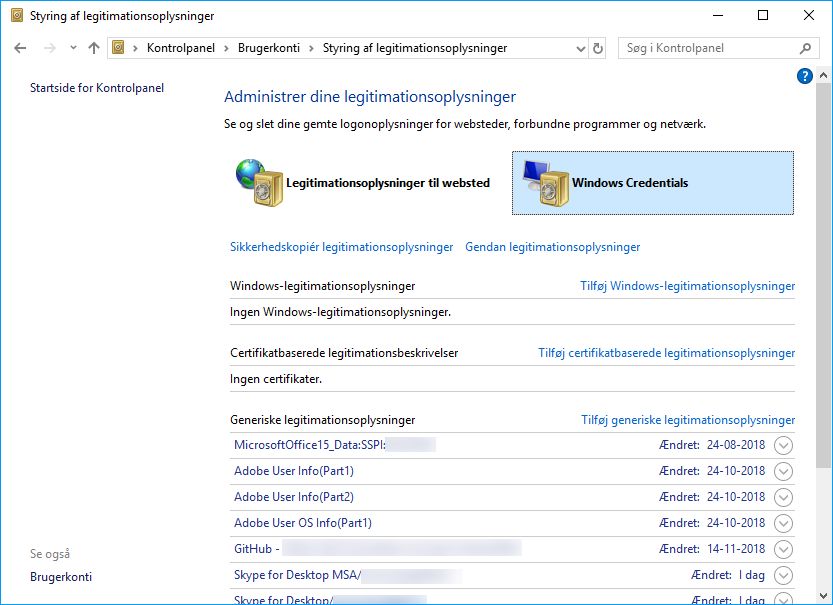Expand Adobe User Info(Part2) chevron
The width and height of the screenshot is (833, 605).
(783, 497)
